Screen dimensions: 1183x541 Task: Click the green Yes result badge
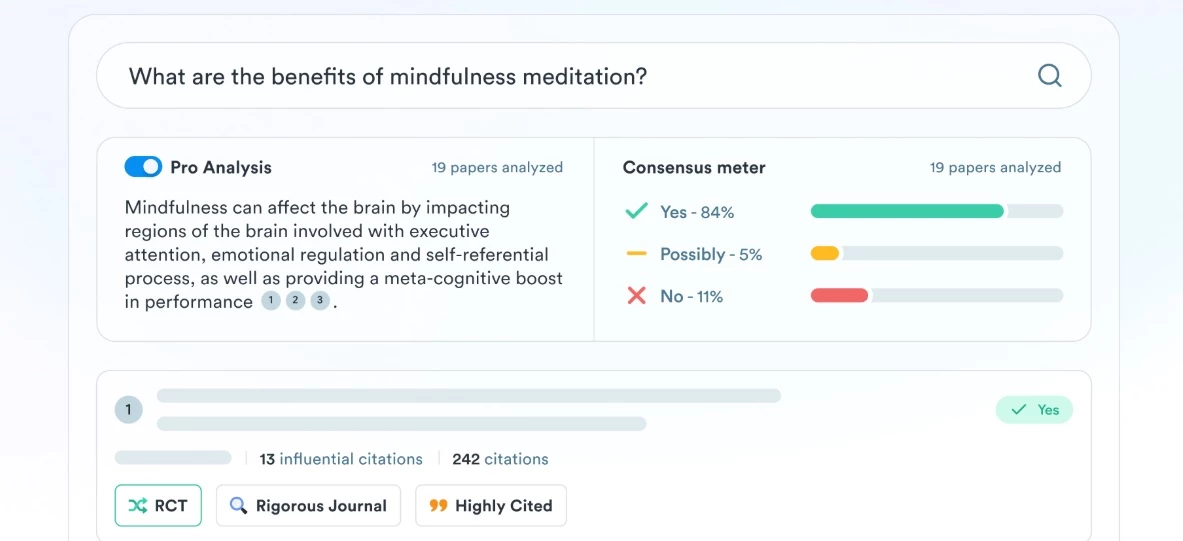point(1034,410)
